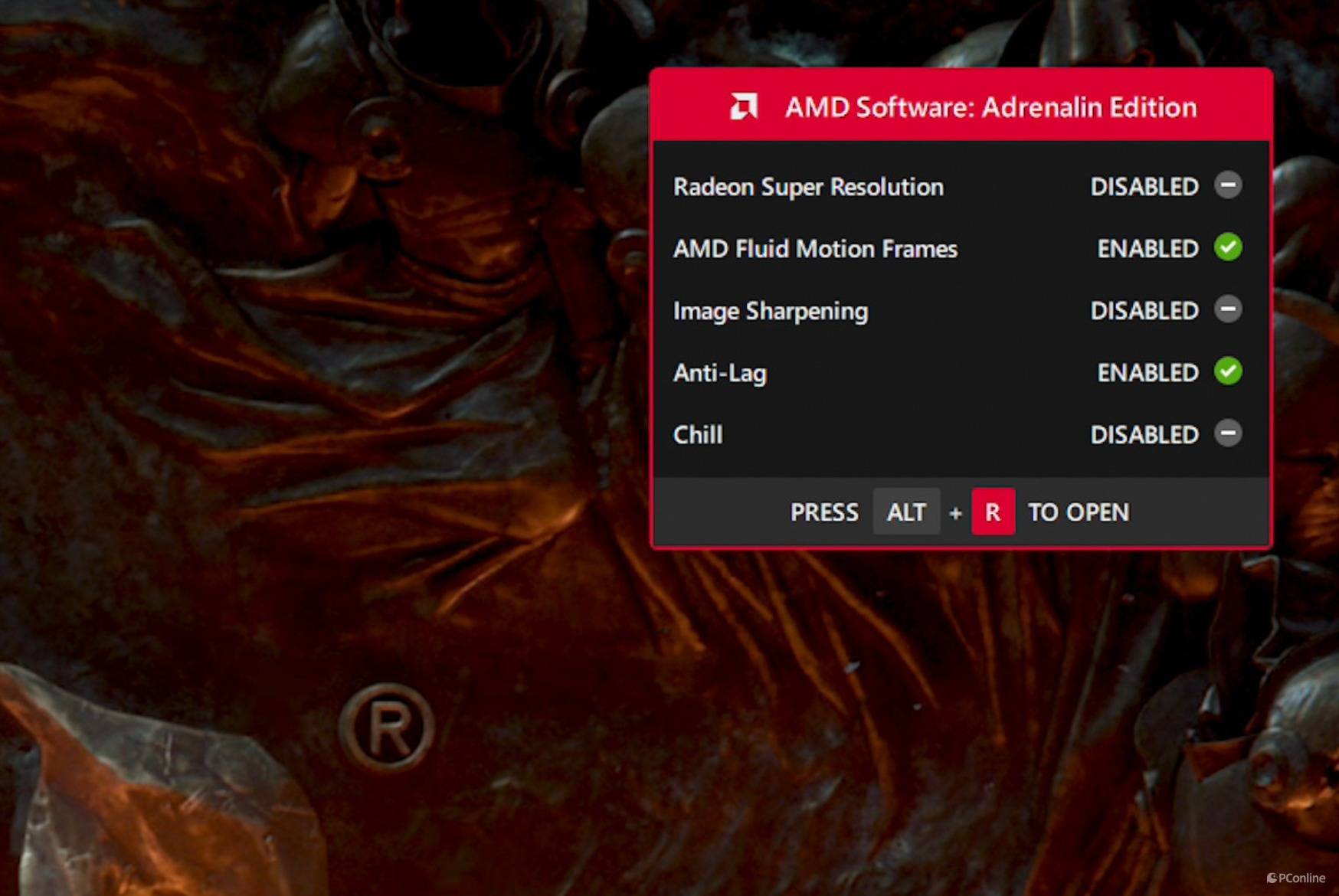Click the Radeon Super Resolution disabled icon
This screenshot has height=896, width=1339.
(x=1227, y=185)
